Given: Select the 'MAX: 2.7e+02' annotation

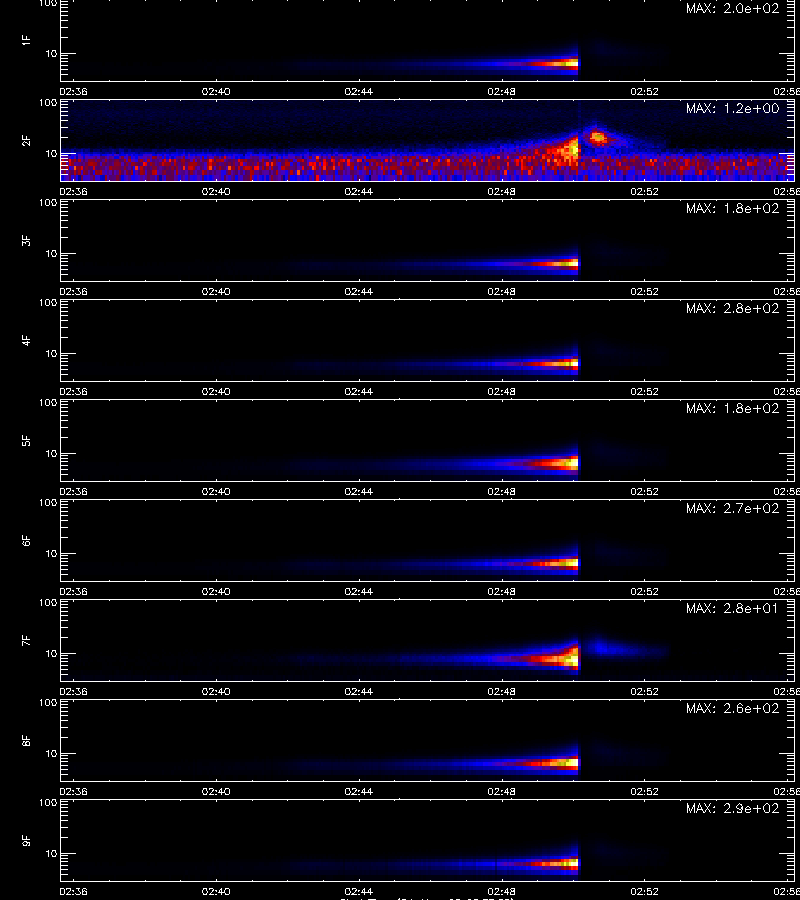Looking at the screenshot, I should [x=732, y=509].
